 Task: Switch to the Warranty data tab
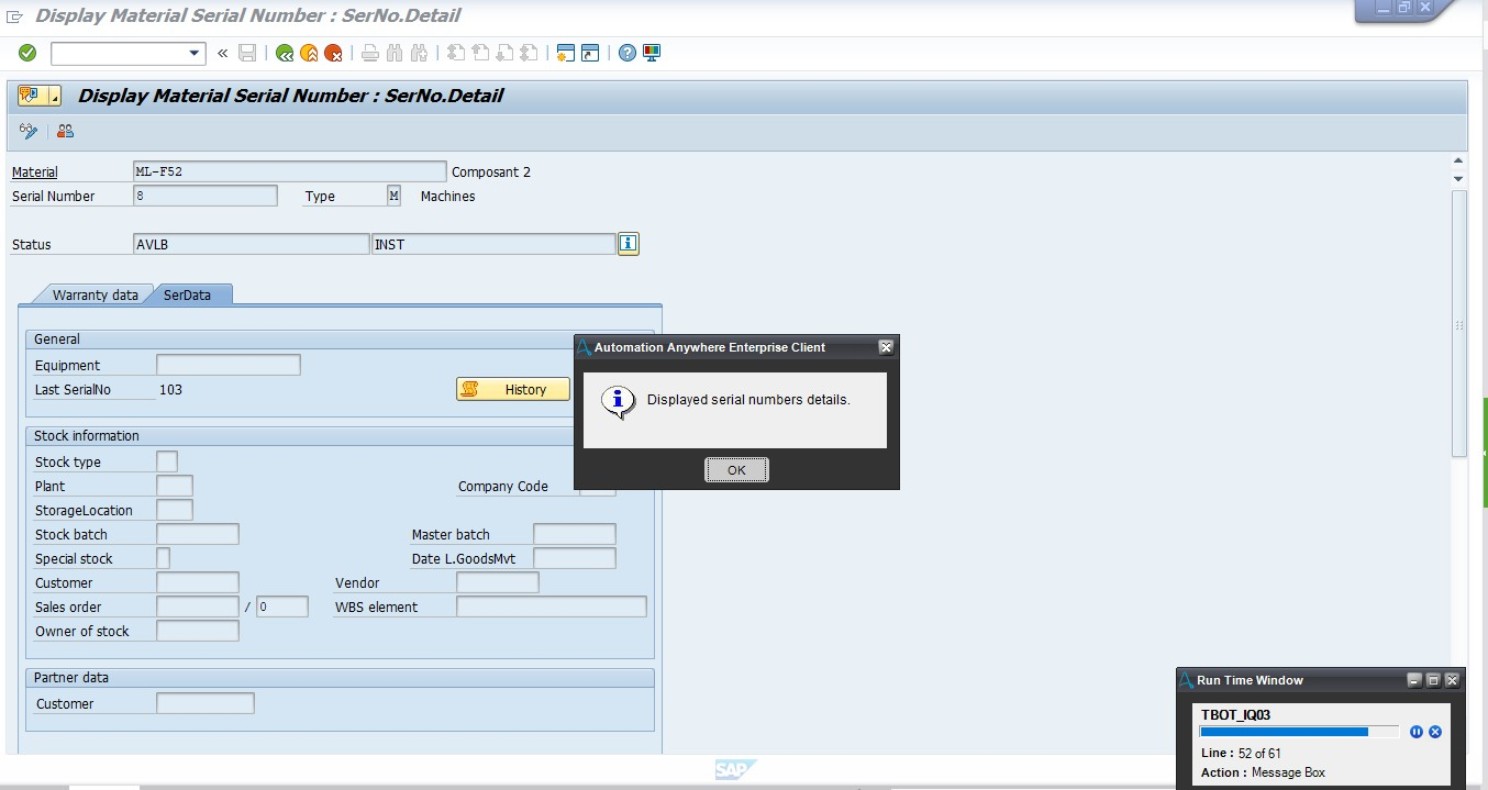tap(95, 295)
